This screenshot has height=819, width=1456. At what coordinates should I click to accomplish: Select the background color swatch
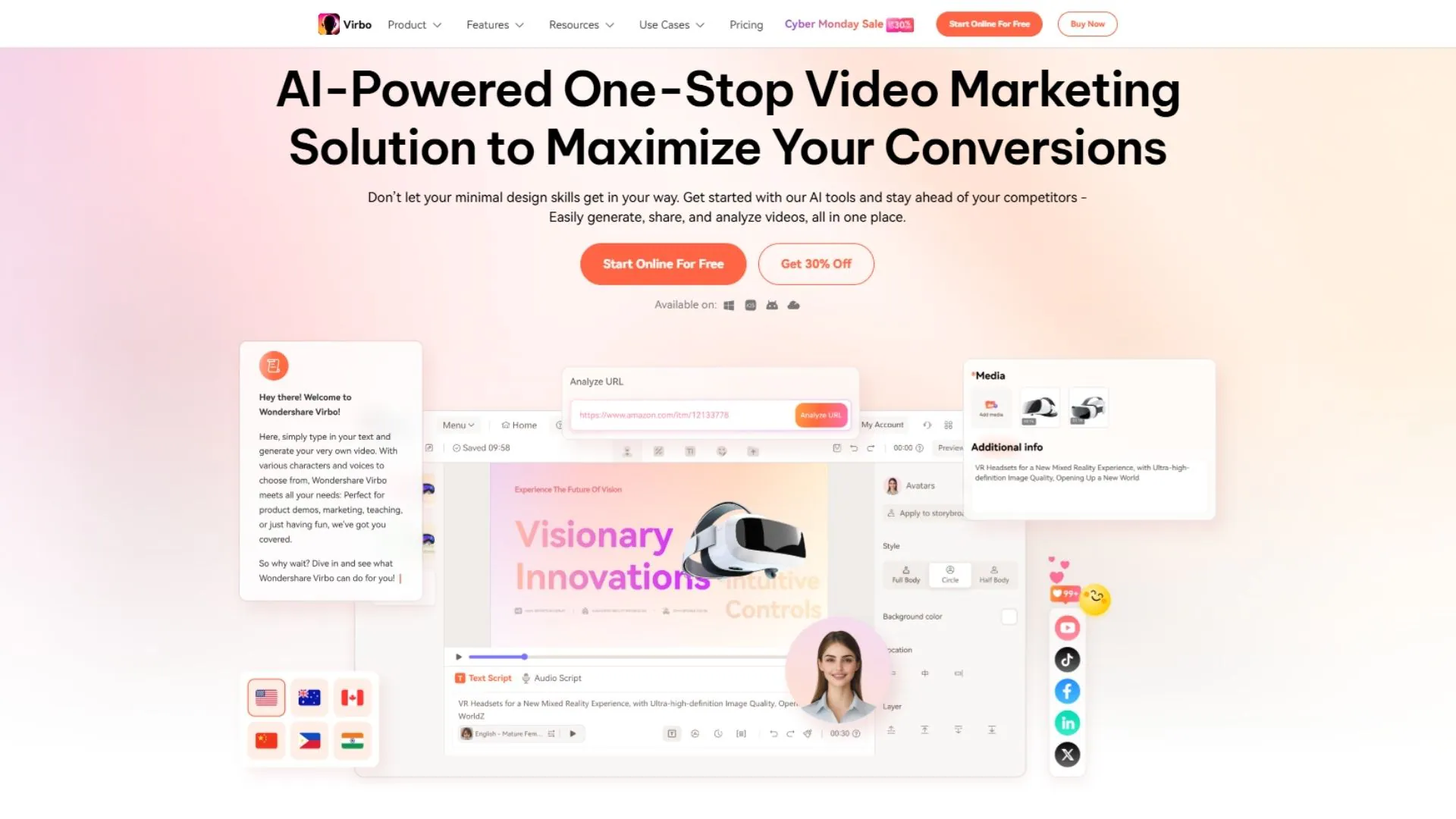[x=1009, y=616]
